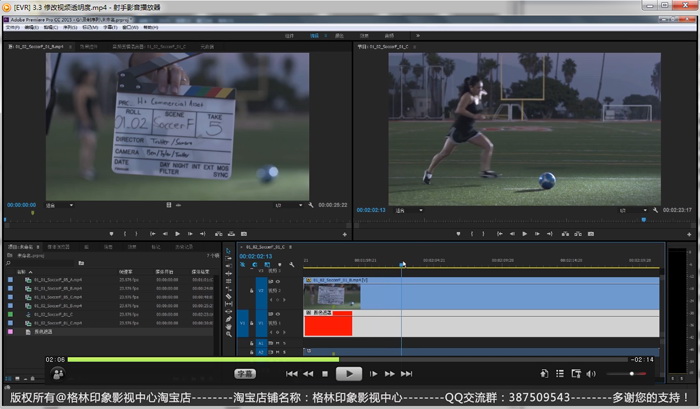Image resolution: width=700 pixels, height=409 pixels.
Task: Click the timeline Add Marker icon
Action: pos(279,265)
